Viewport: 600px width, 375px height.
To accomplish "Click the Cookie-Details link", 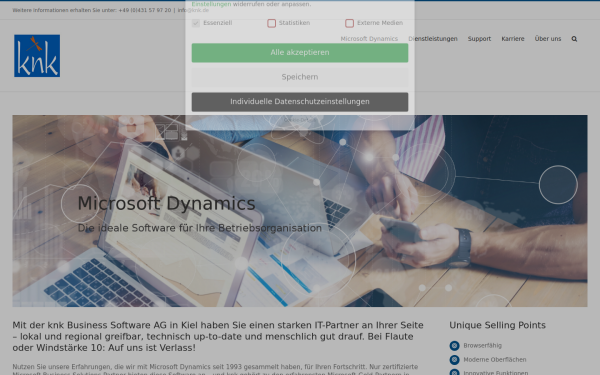I will coord(300,120).
